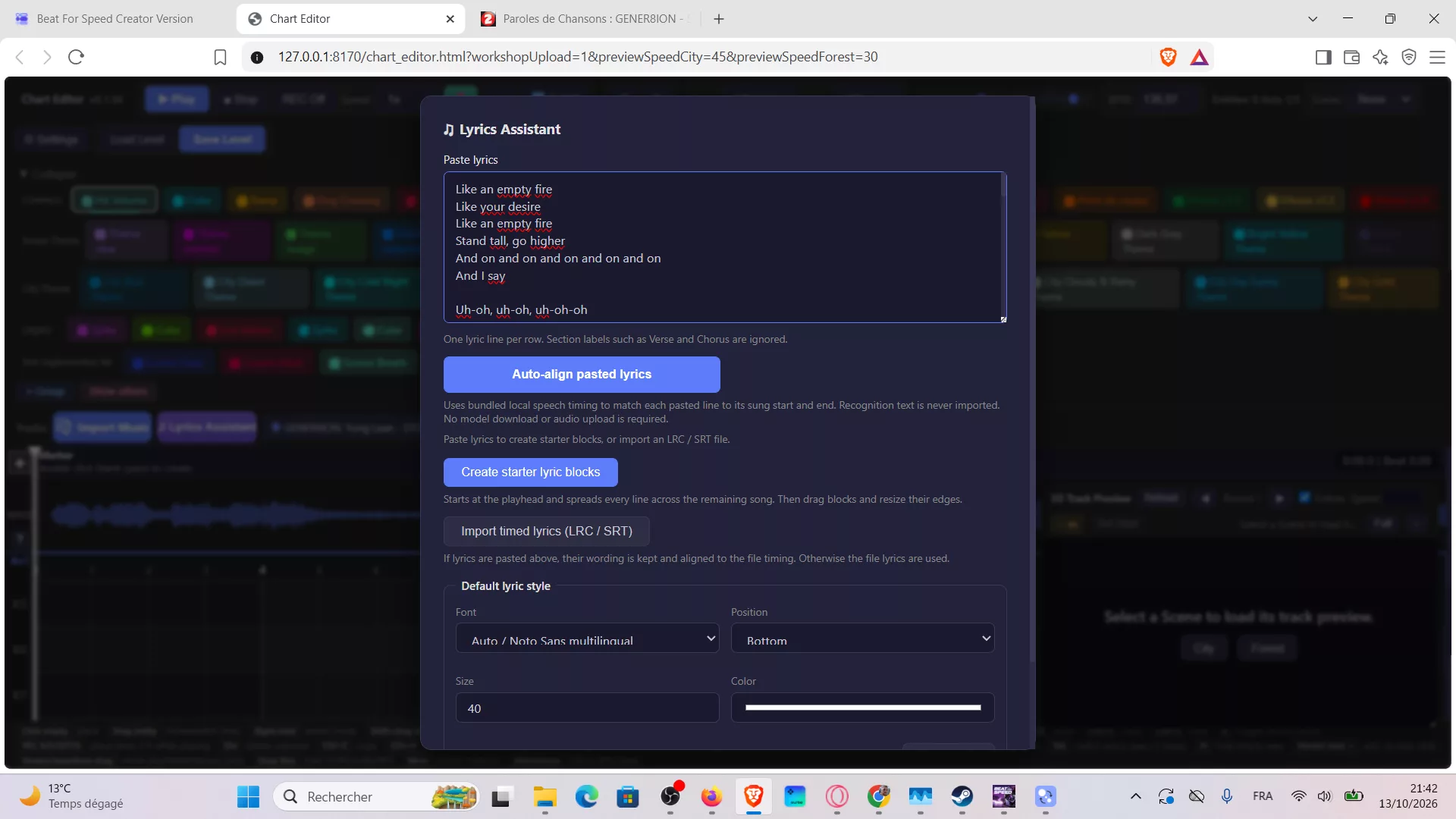Click the browser address bar URL
Image resolution: width=1456 pixels, height=819 pixels.
[578, 57]
